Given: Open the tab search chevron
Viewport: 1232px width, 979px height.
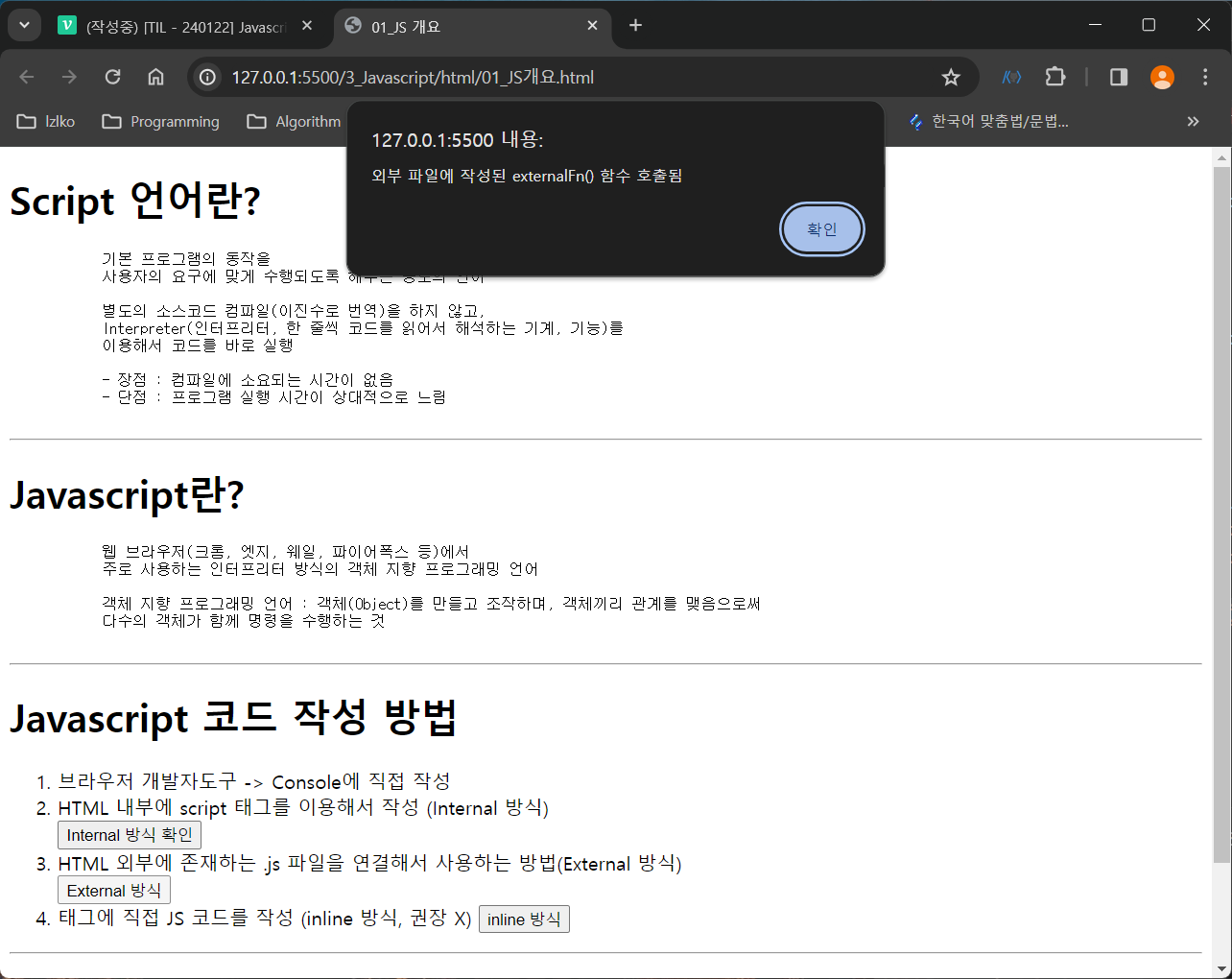Looking at the screenshot, I should 24,24.
